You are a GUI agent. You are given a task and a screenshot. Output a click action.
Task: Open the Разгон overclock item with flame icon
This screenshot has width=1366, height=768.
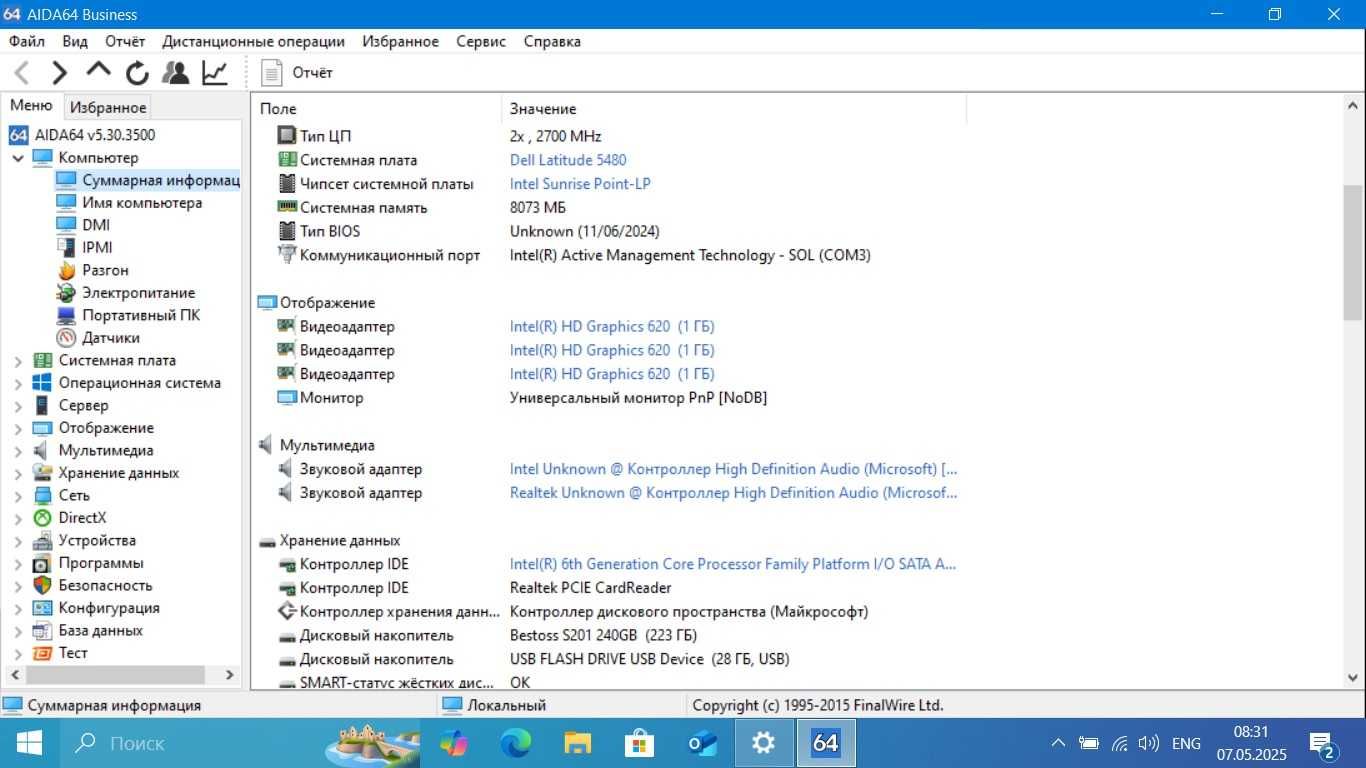105,270
